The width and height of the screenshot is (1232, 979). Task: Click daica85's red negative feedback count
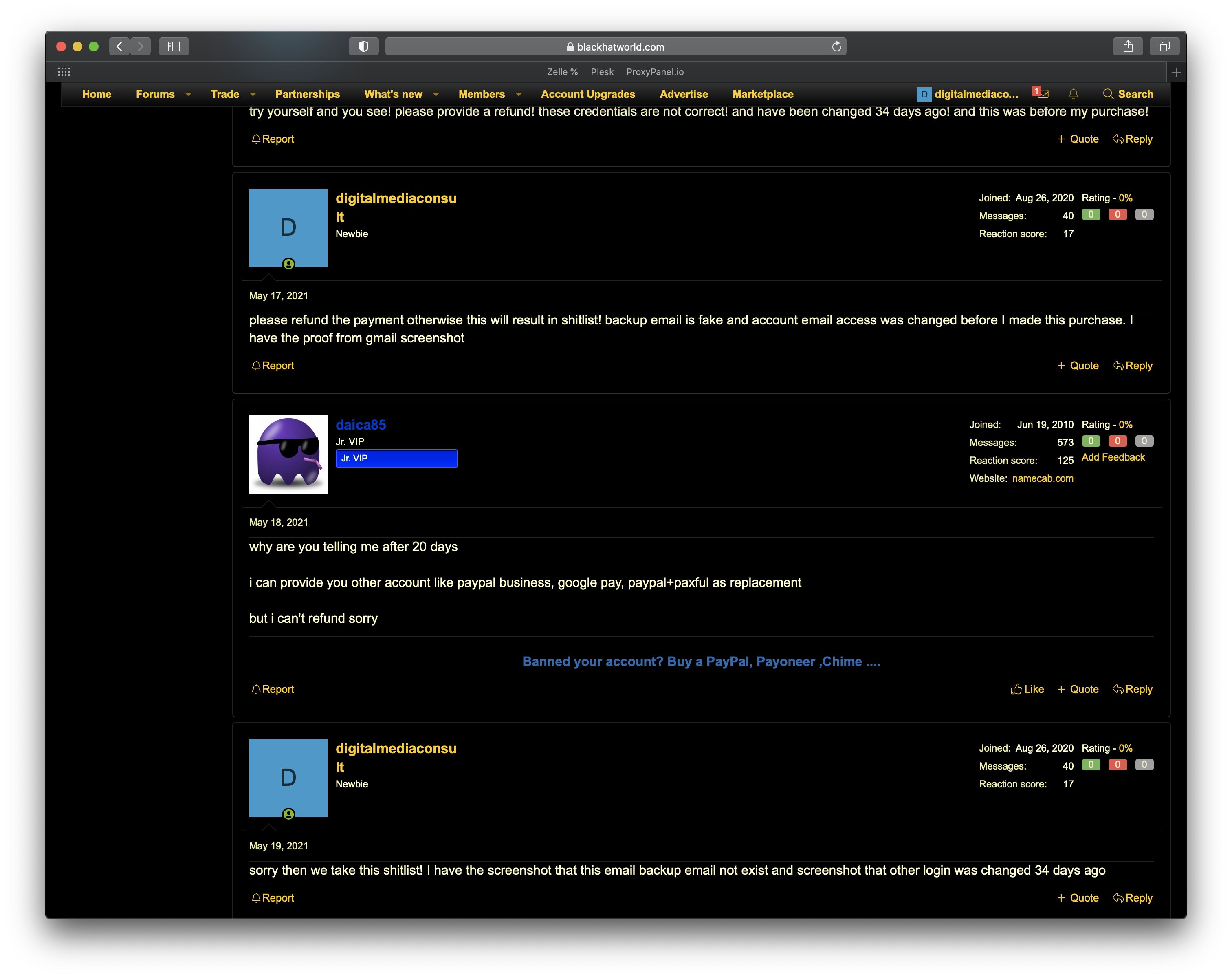(x=1118, y=441)
